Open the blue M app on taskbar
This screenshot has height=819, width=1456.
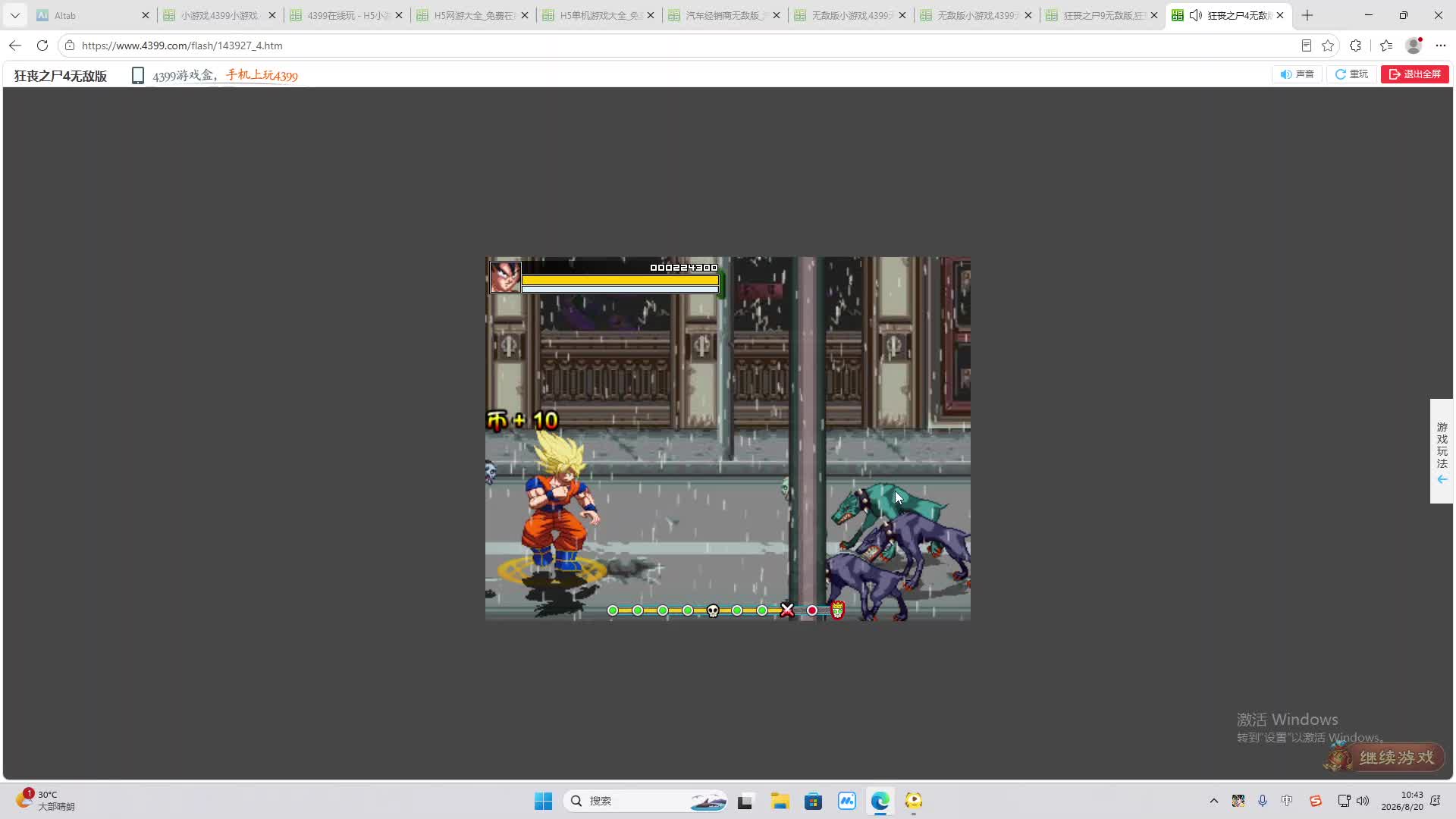click(846, 801)
